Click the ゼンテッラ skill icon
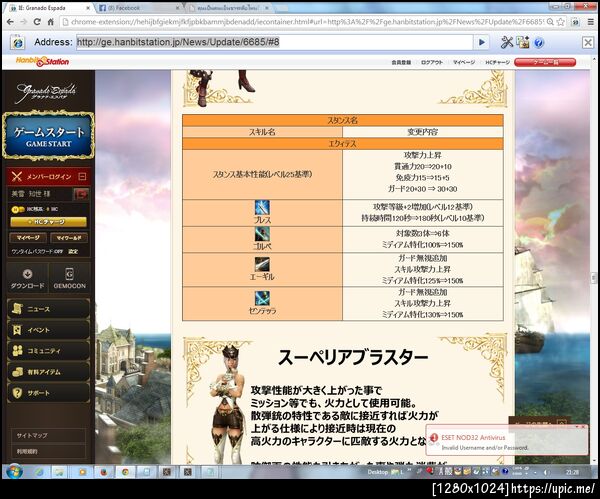The height and width of the screenshot is (499, 600). [262, 298]
